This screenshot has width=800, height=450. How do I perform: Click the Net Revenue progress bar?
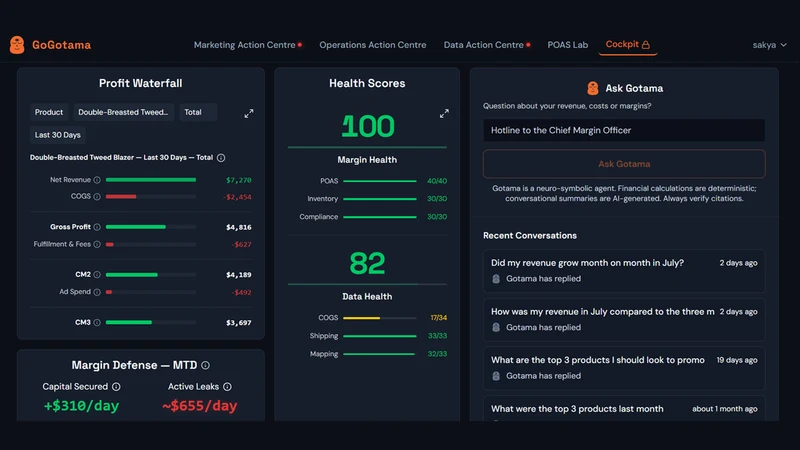click(x=151, y=180)
